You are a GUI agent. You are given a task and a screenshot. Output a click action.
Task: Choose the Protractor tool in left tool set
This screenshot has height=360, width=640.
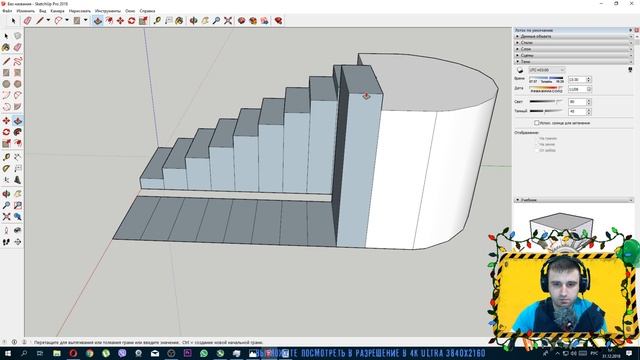click(x=6, y=169)
